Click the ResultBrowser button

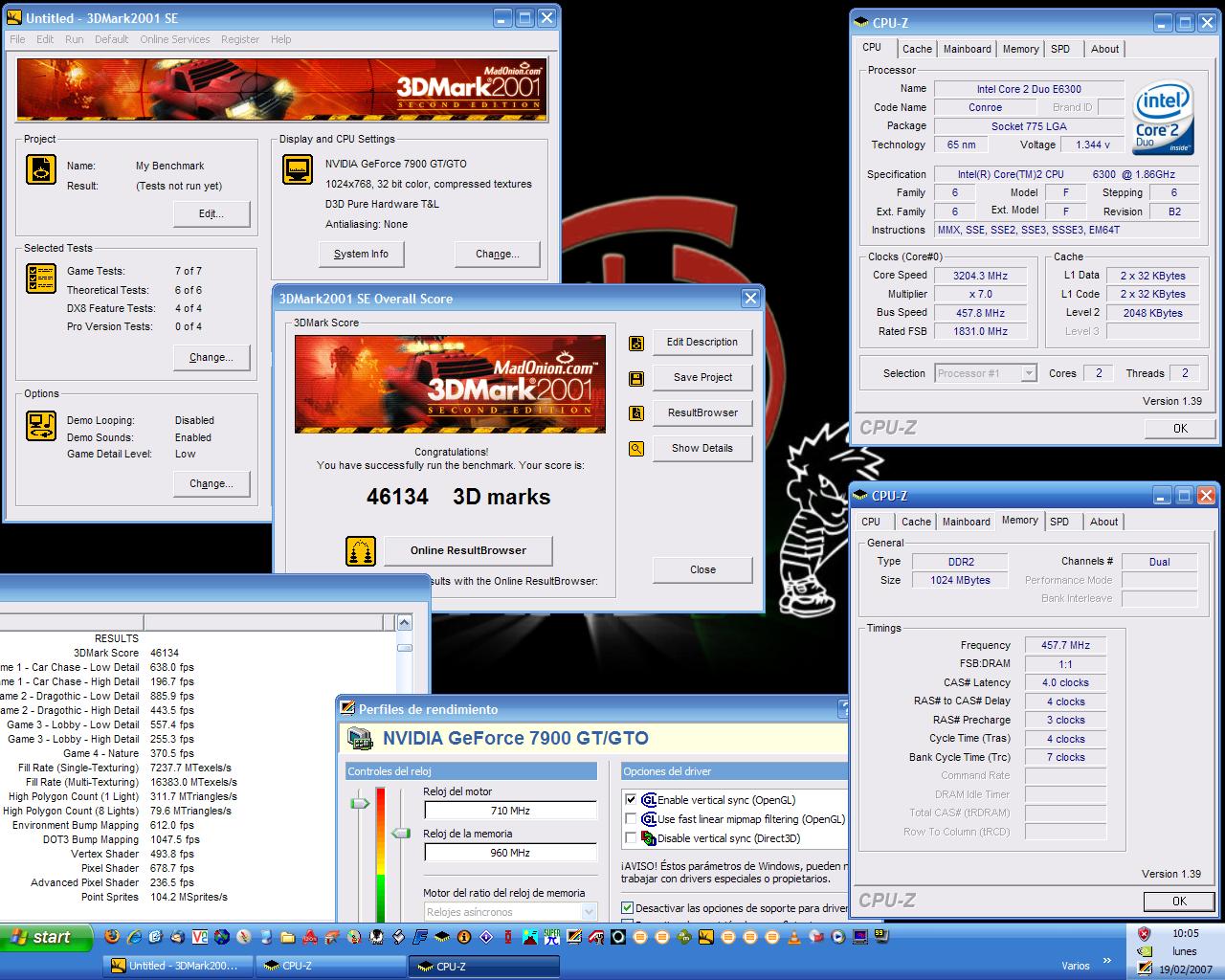click(702, 412)
